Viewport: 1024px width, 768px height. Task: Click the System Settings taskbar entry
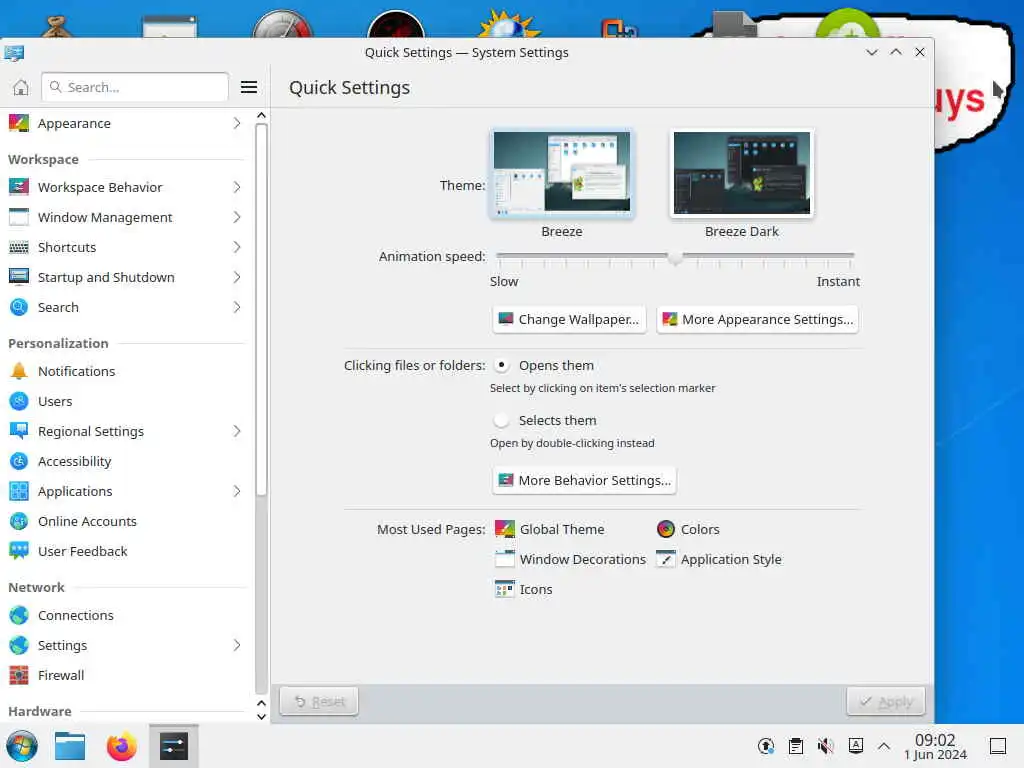(174, 746)
